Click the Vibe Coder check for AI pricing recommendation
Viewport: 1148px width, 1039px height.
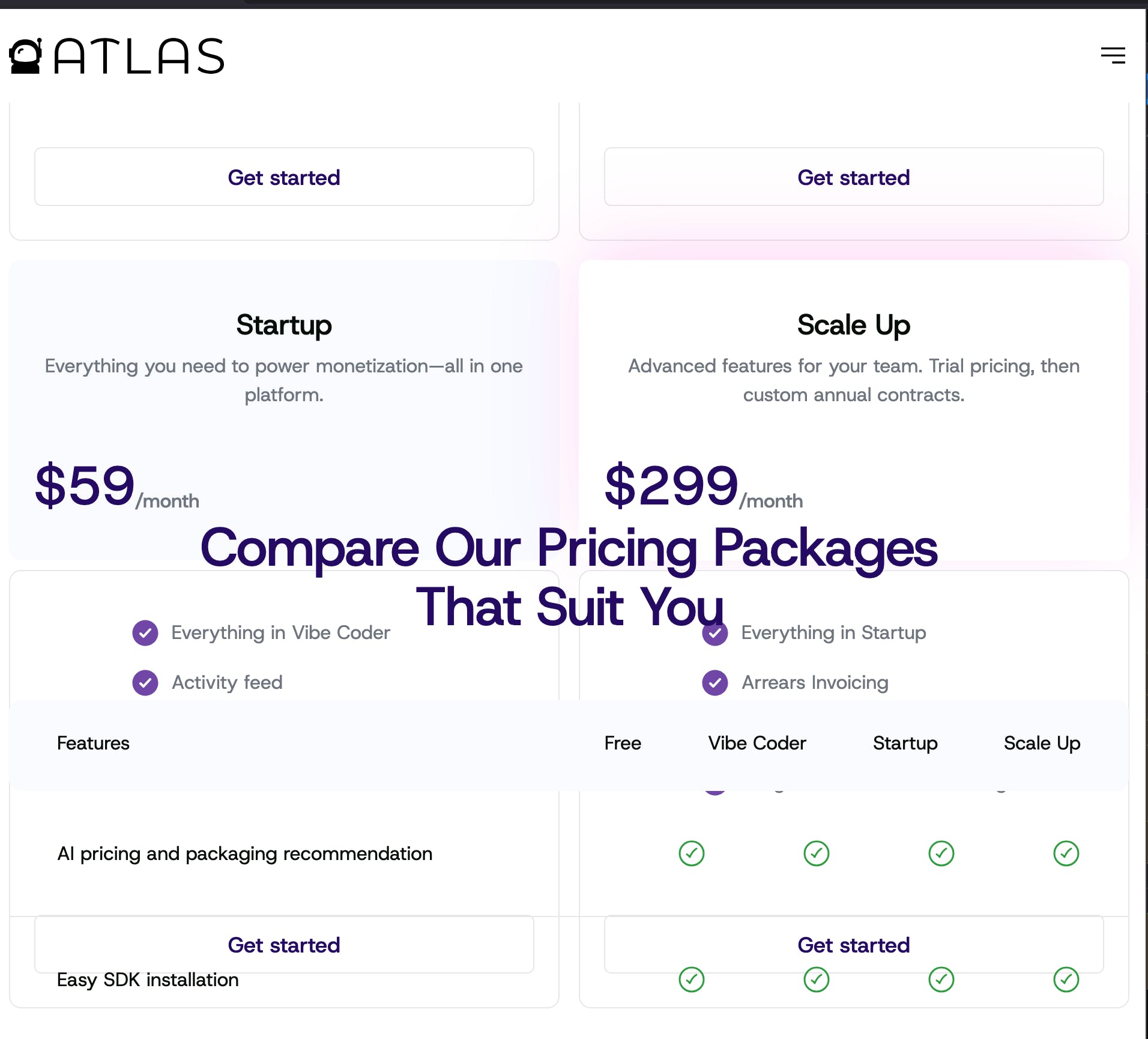click(x=817, y=853)
